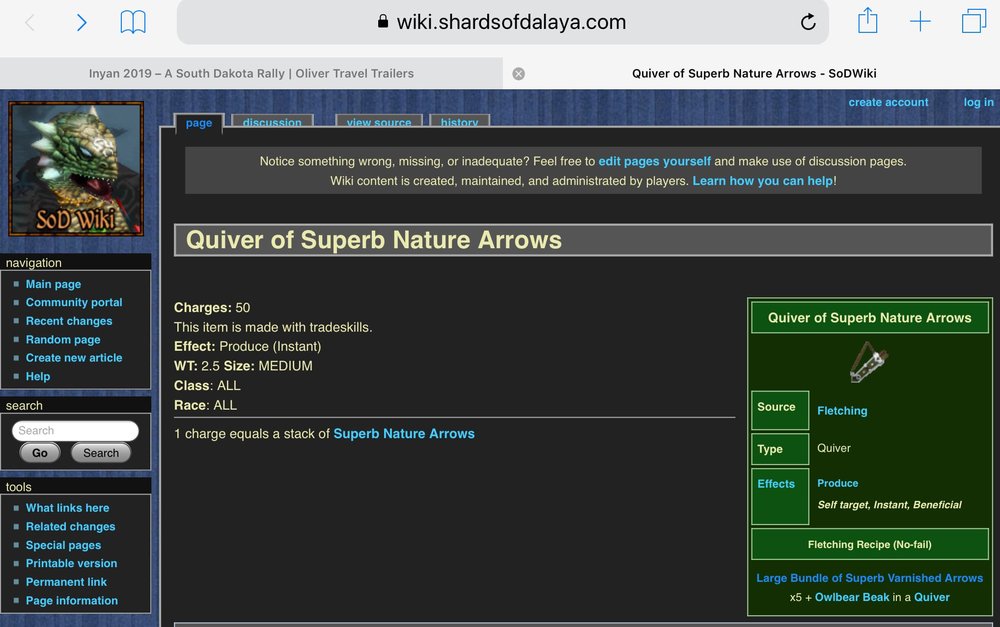Viewport: 1000px width, 627px height.
Task: Reload the page with refresh icon
Action: 808,22
